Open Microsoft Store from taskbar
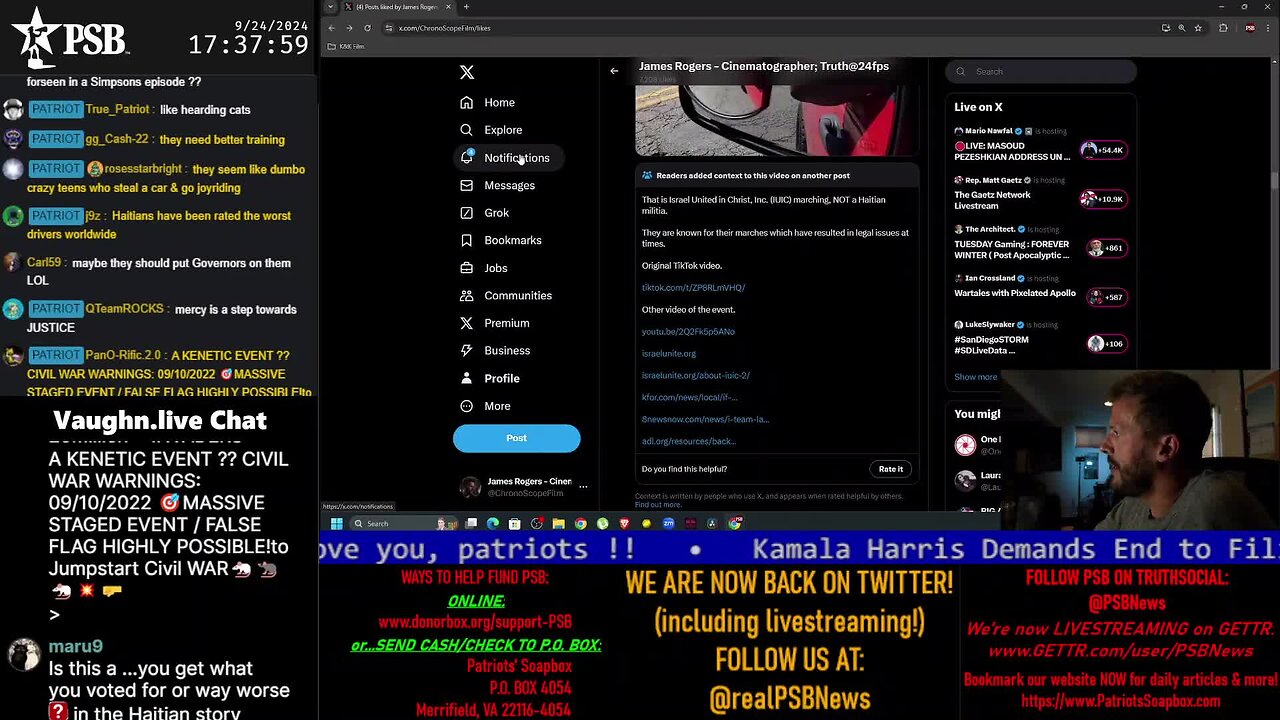 tap(514, 523)
